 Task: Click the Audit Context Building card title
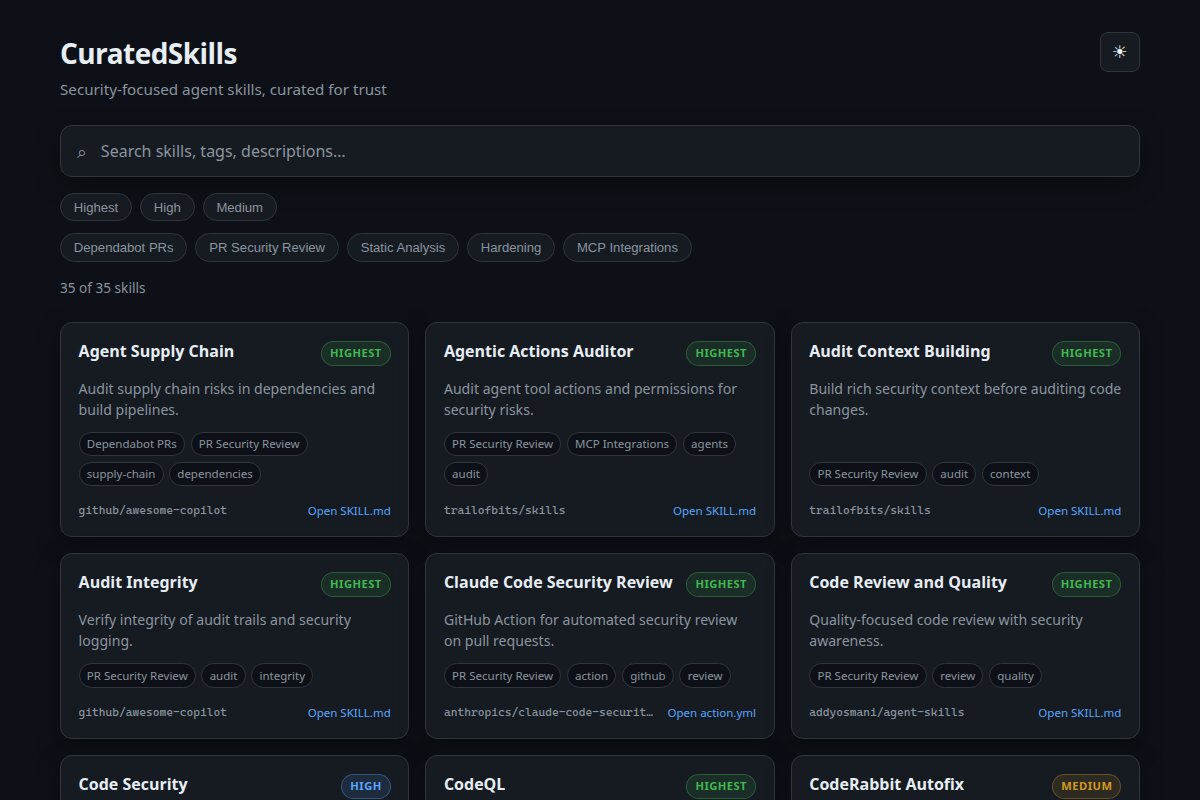899,352
